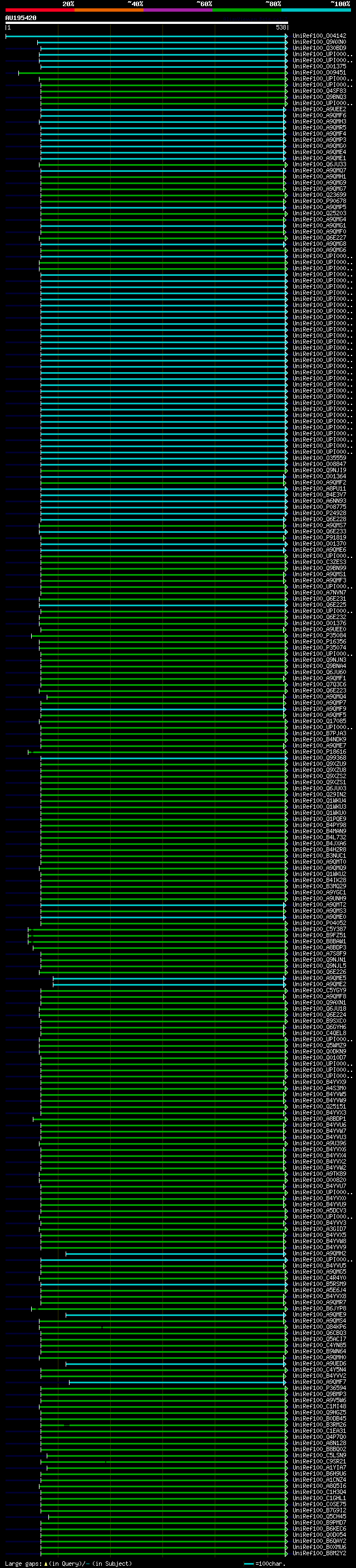Open hit UniRef100_O04142
356x1568 pixels.
coord(319,36)
